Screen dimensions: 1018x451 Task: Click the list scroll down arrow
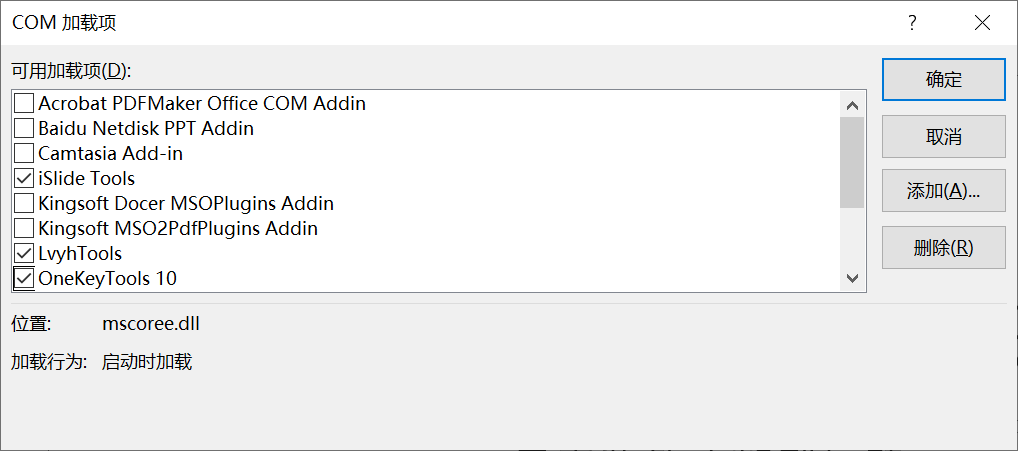[852, 279]
